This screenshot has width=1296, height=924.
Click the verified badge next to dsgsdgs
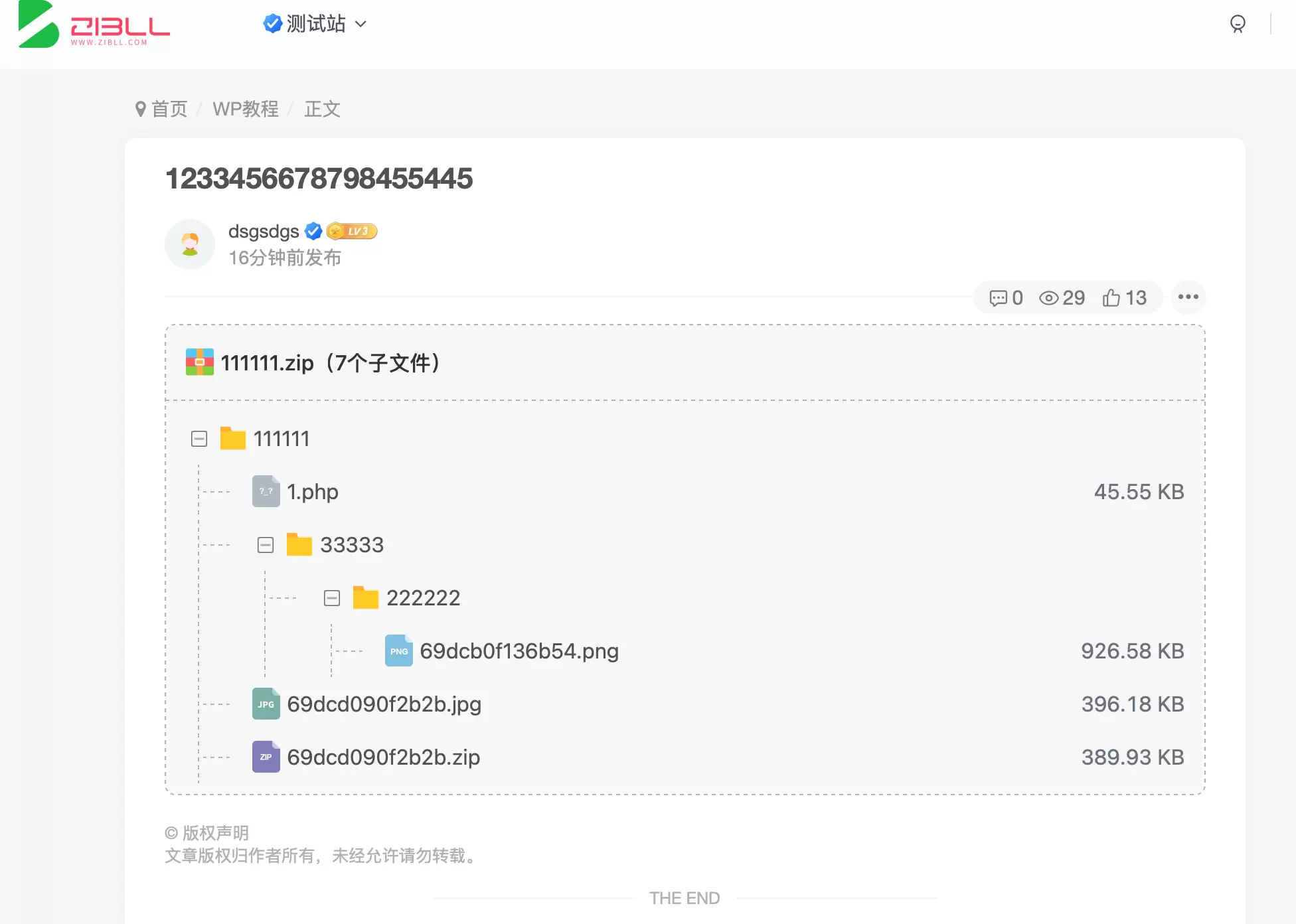point(313,231)
